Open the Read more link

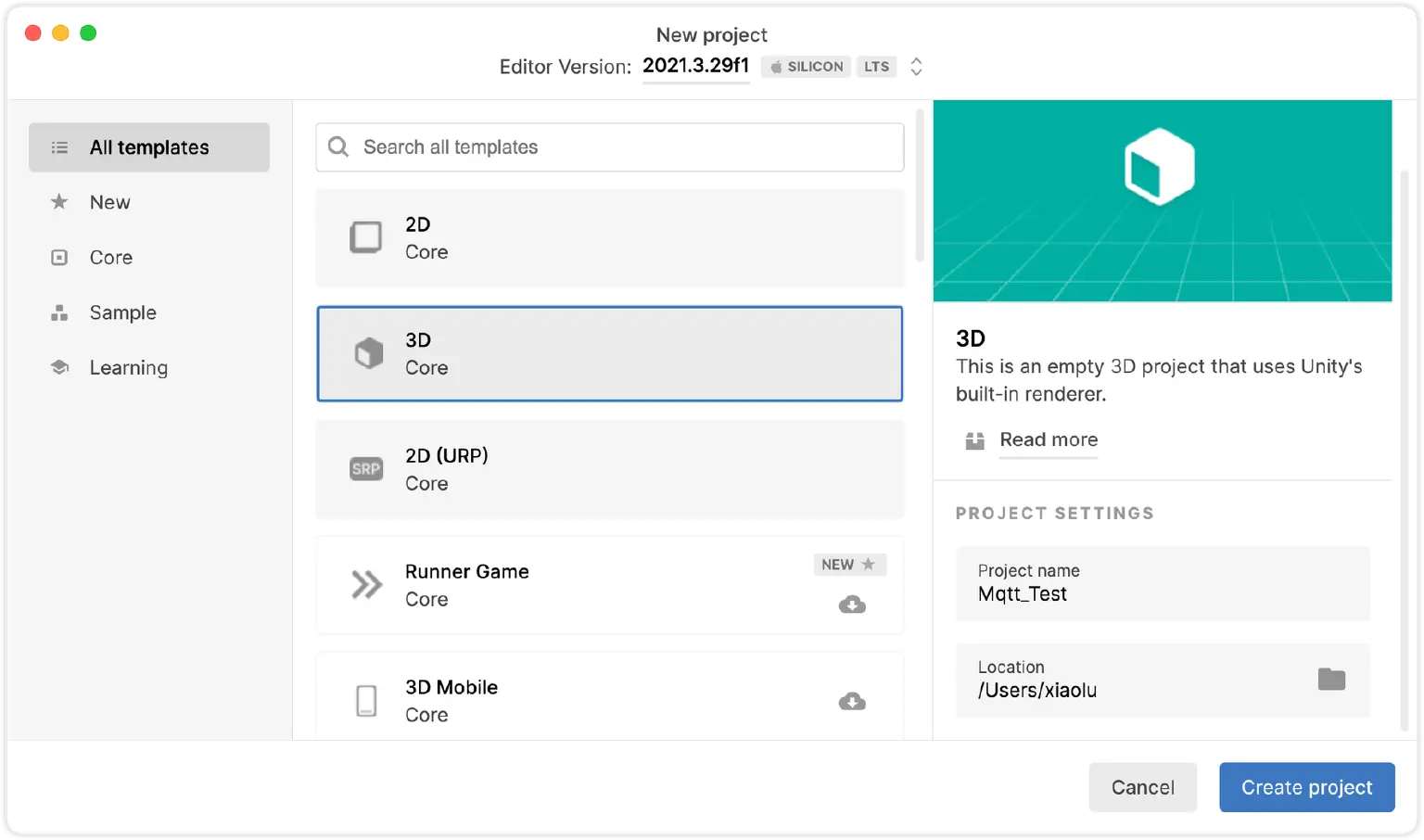[x=1048, y=439]
